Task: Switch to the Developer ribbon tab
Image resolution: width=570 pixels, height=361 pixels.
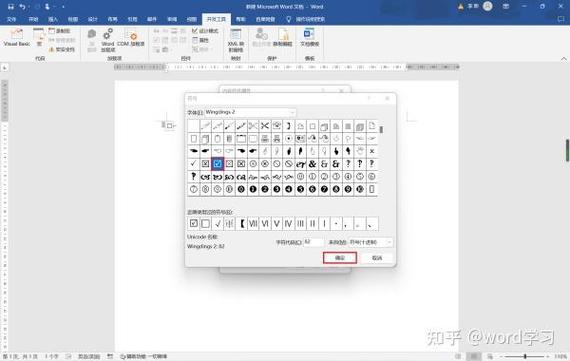Action: (x=216, y=19)
